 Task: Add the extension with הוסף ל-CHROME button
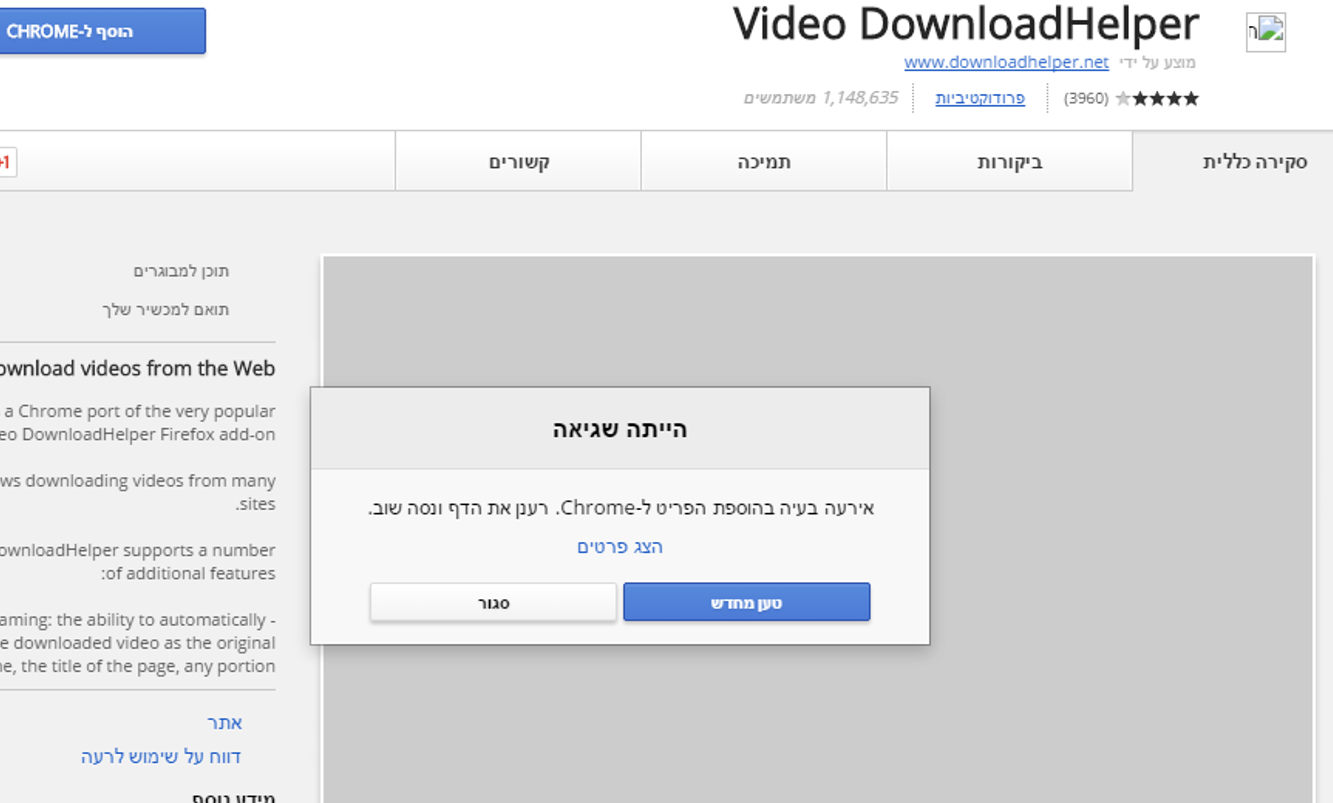click(x=102, y=31)
